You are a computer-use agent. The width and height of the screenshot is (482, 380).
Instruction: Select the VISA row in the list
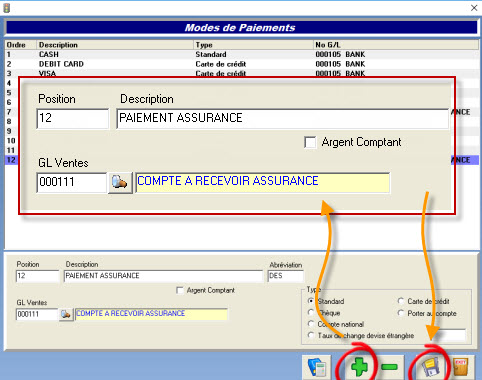[242, 73]
